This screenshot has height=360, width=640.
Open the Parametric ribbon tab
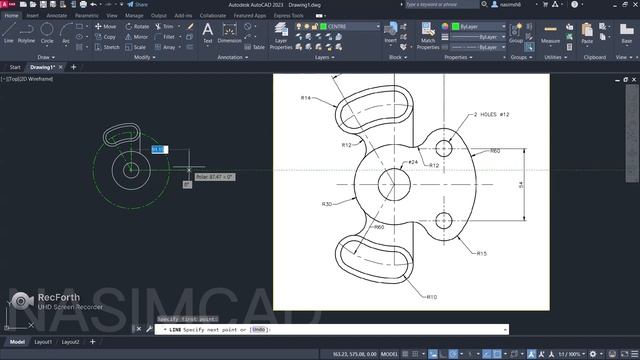click(x=87, y=16)
